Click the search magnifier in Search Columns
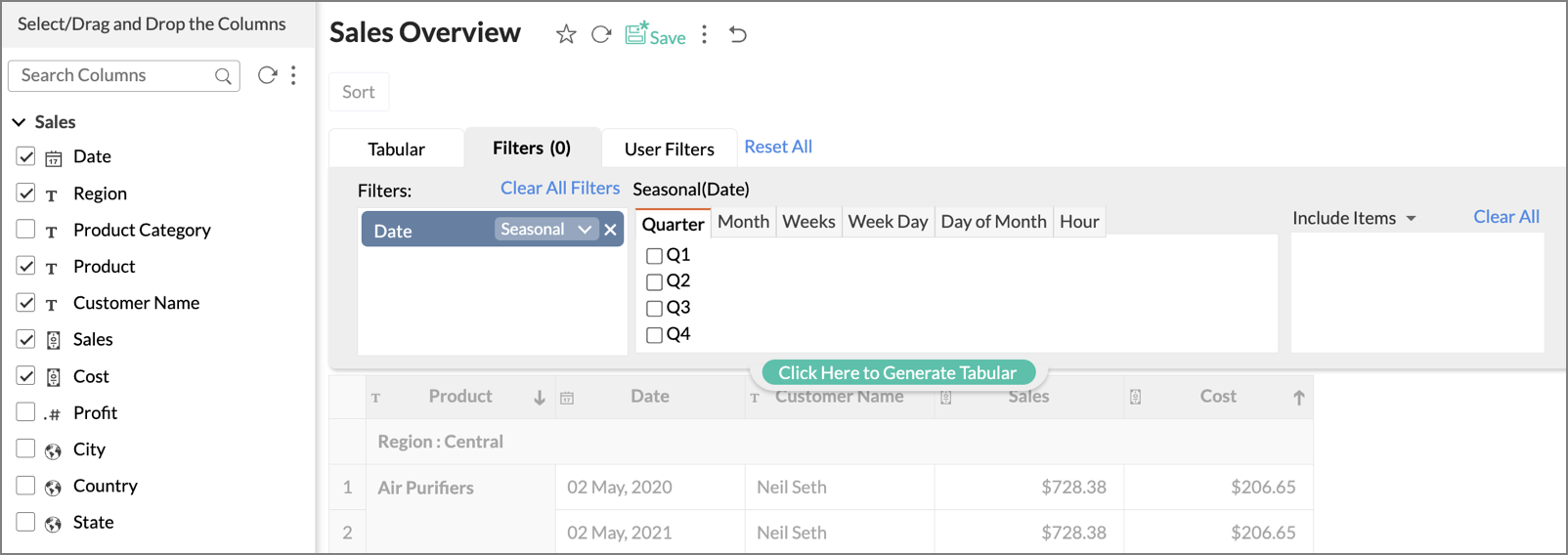Viewport: 1568px width, 555px height. tap(223, 76)
